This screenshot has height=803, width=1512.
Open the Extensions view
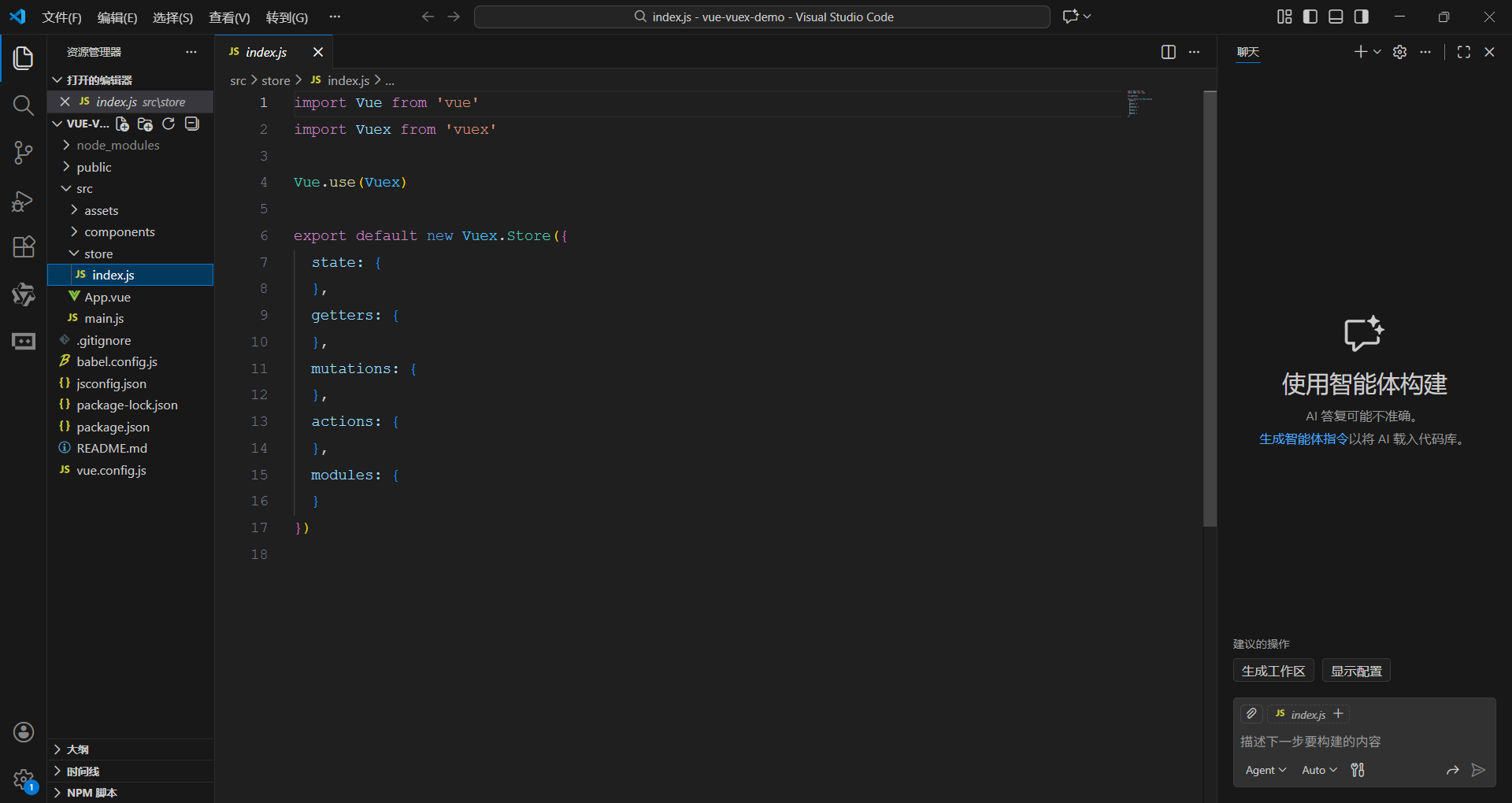(x=24, y=247)
